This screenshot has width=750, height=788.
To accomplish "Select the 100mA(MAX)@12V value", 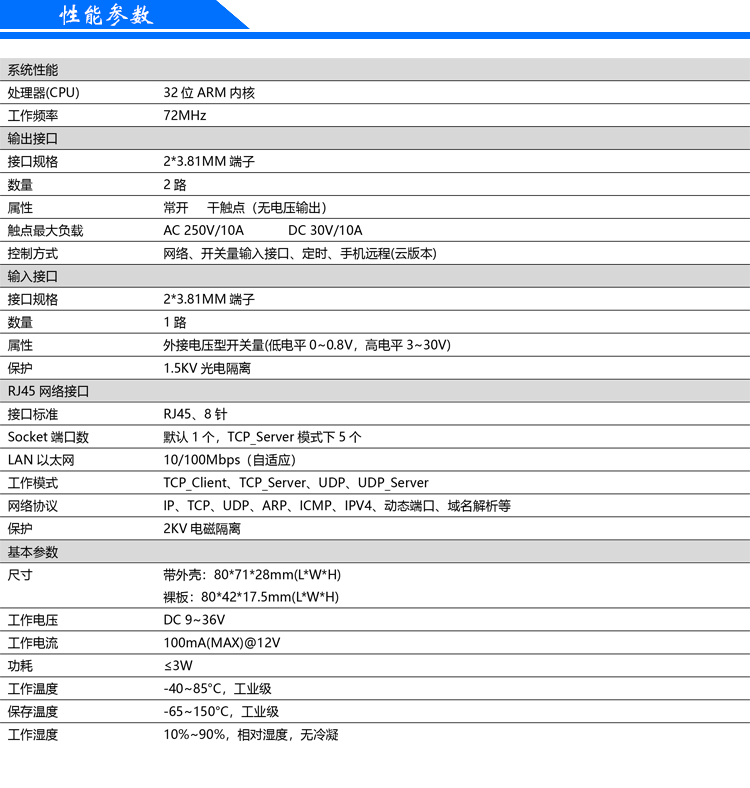I will click(222, 644).
